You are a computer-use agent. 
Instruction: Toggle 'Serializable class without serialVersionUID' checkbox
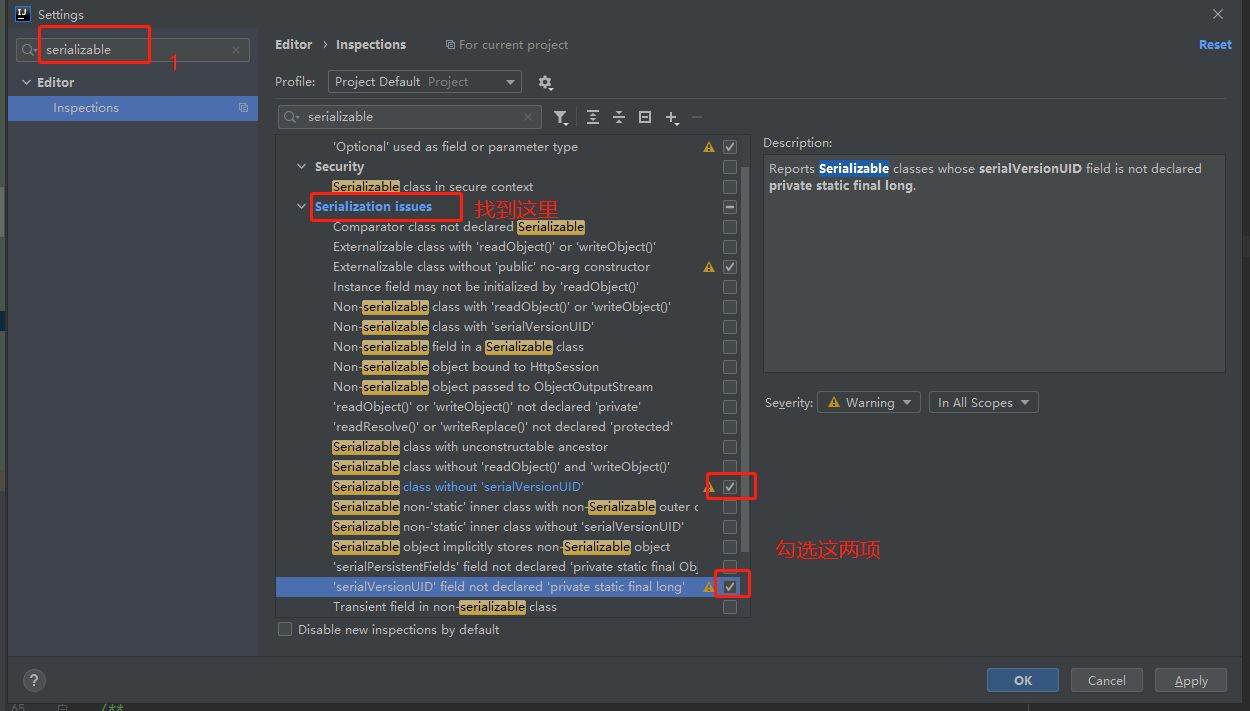pos(730,487)
